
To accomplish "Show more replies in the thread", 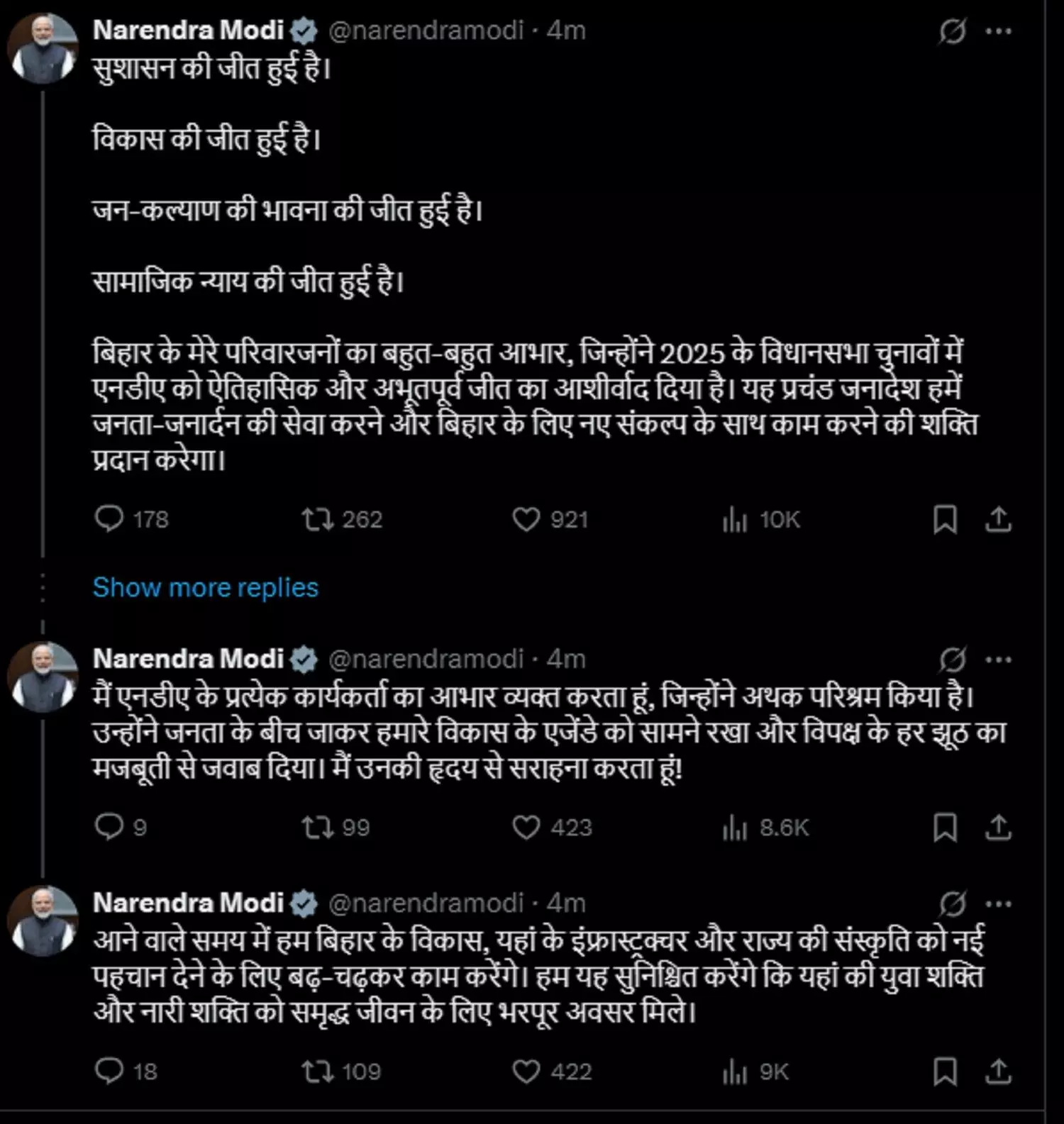I will click(x=206, y=587).
